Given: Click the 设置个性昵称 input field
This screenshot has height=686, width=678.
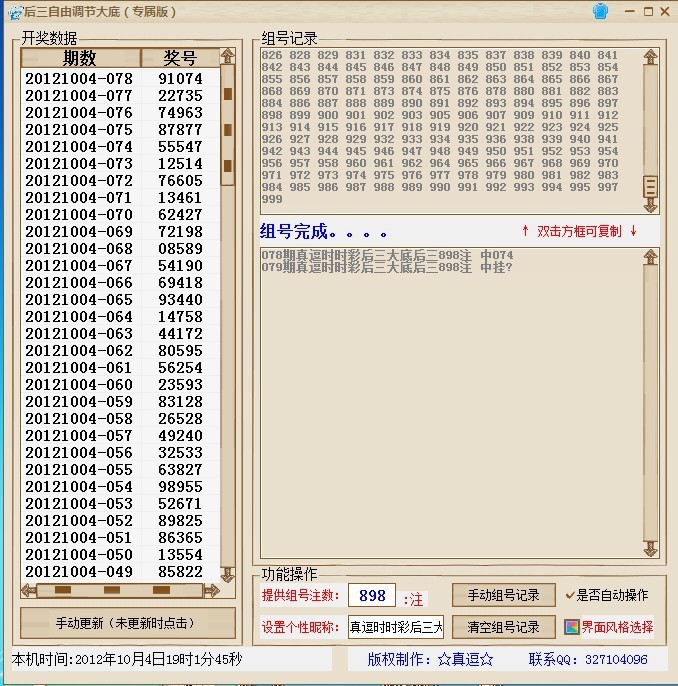Looking at the screenshot, I should [x=396, y=627].
